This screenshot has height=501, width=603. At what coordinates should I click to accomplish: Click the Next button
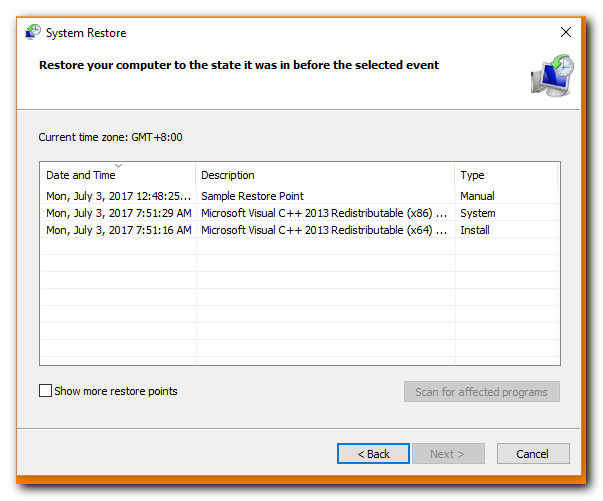tap(448, 454)
